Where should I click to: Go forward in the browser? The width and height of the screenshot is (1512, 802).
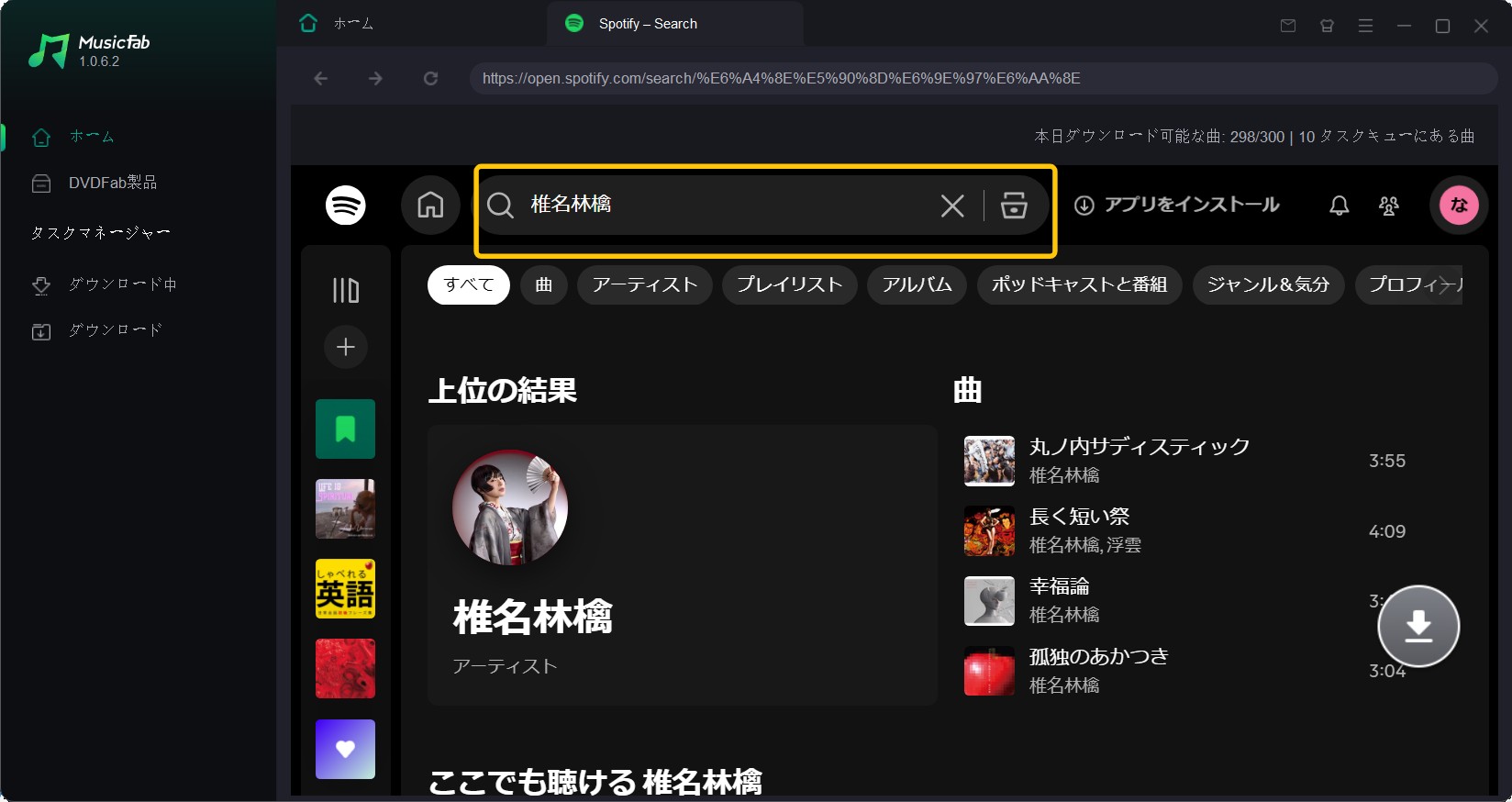point(375,78)
